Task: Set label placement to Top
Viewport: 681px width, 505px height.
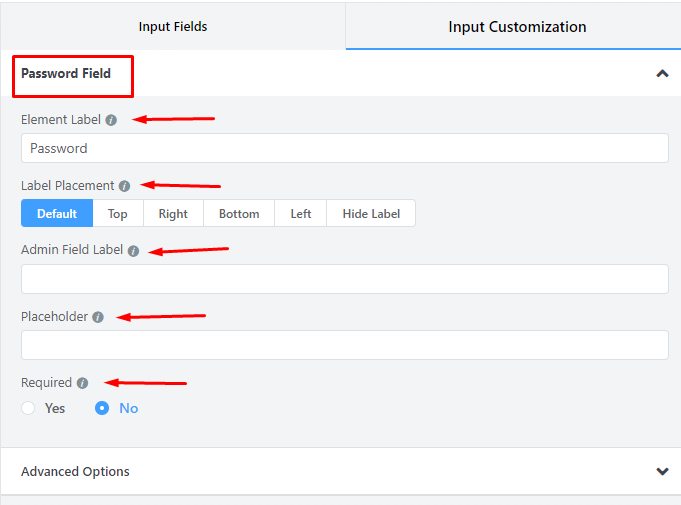Action: coord(118,214)
